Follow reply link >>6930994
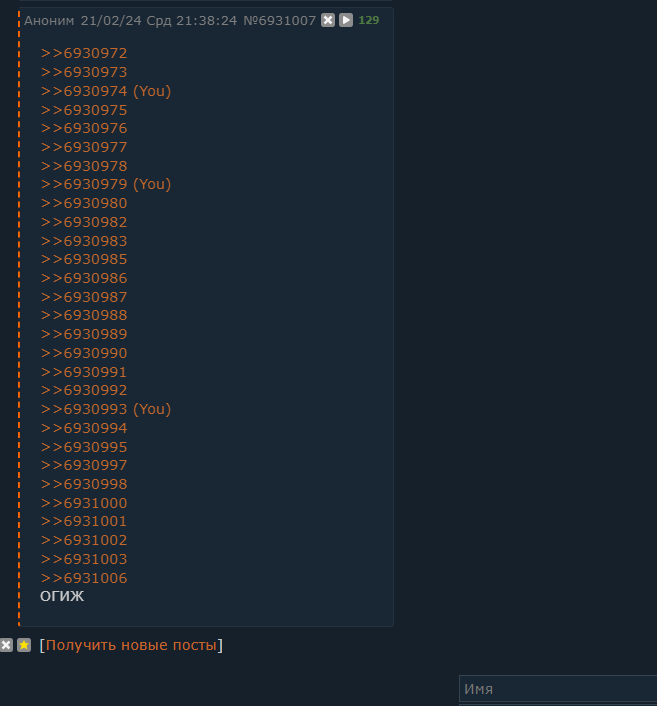 pos(84,428)
